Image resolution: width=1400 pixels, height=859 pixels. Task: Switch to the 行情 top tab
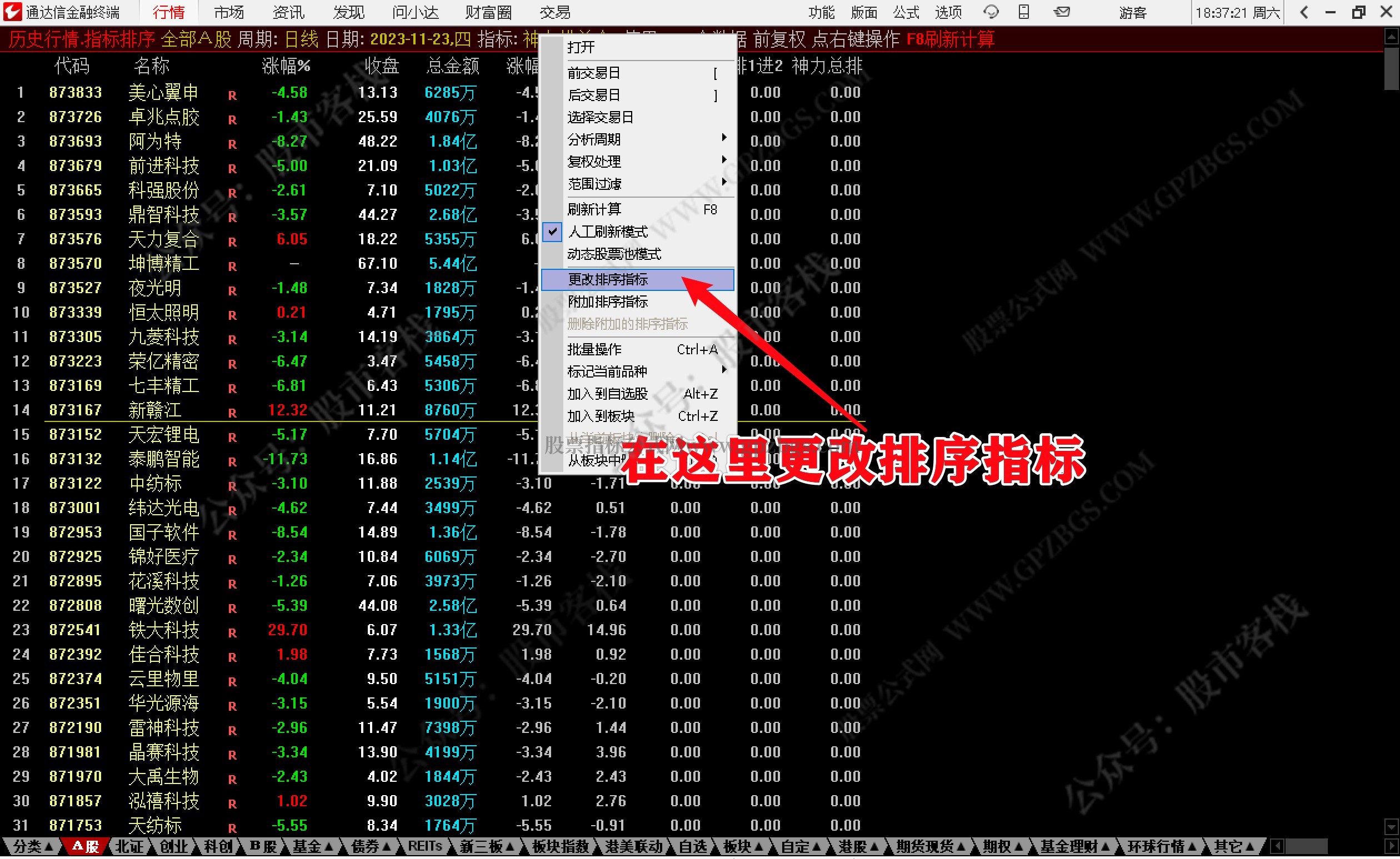(169, 12)
